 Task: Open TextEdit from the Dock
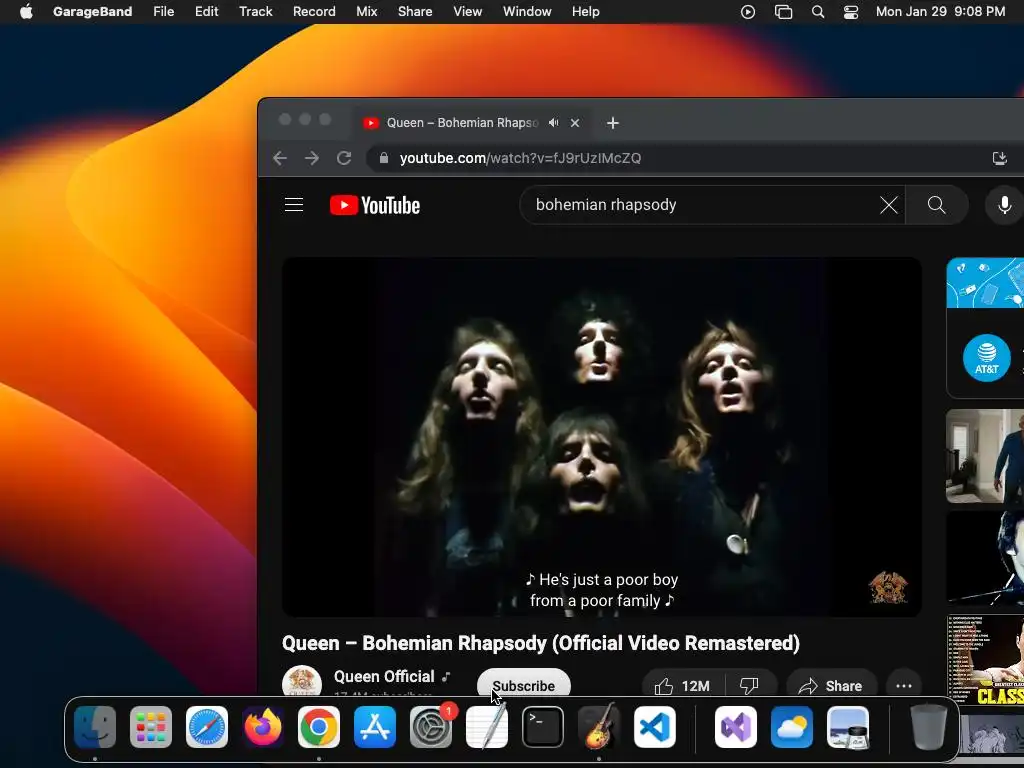[x=487, y=727]
